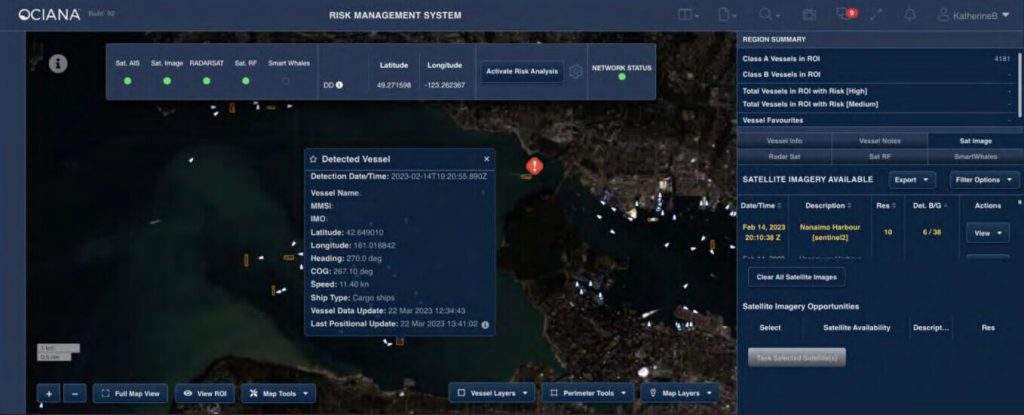This screenshot has height=415, width=1024.
Task: Toggle the Sat. AIS data source
Action: pos(127,81)
